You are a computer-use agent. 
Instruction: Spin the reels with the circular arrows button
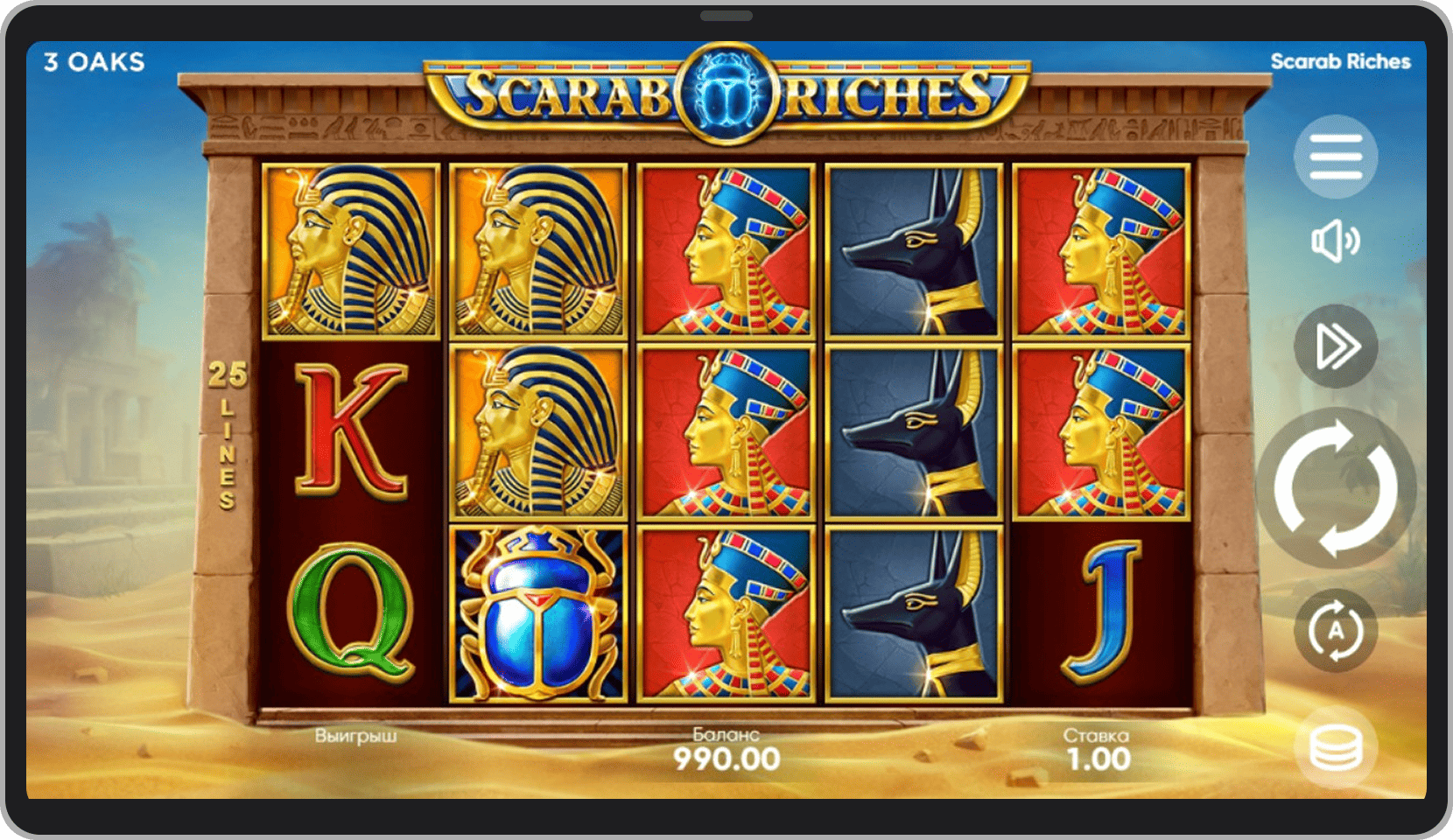click(1336, 487)
